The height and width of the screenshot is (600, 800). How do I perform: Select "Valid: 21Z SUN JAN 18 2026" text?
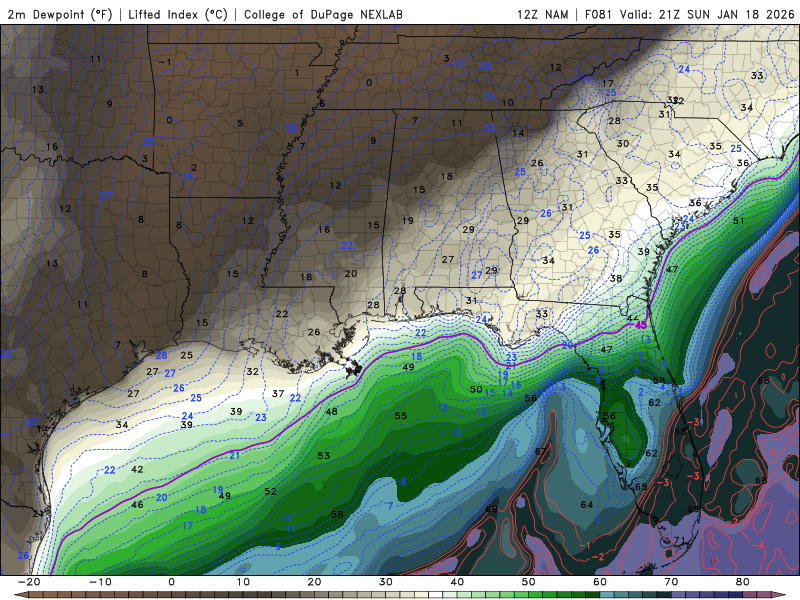[707, 14]
